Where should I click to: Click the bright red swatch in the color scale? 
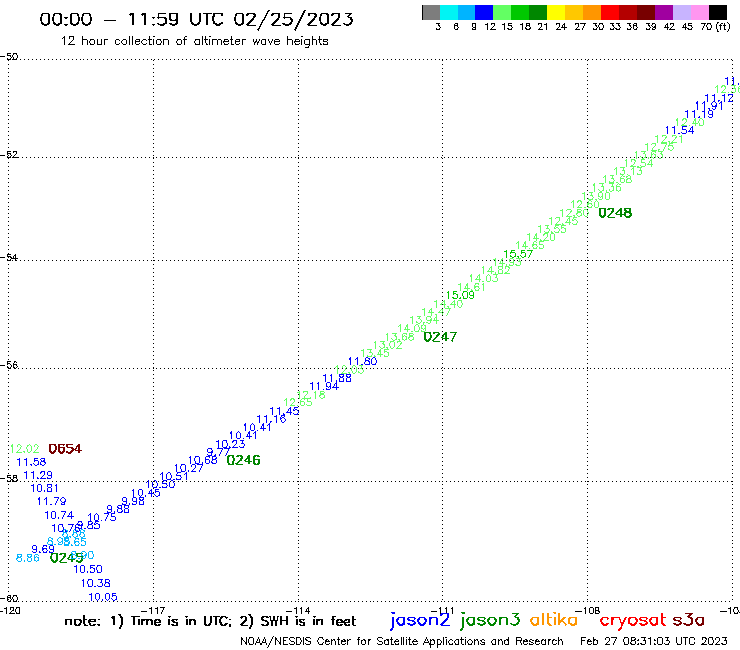[610, 12]
